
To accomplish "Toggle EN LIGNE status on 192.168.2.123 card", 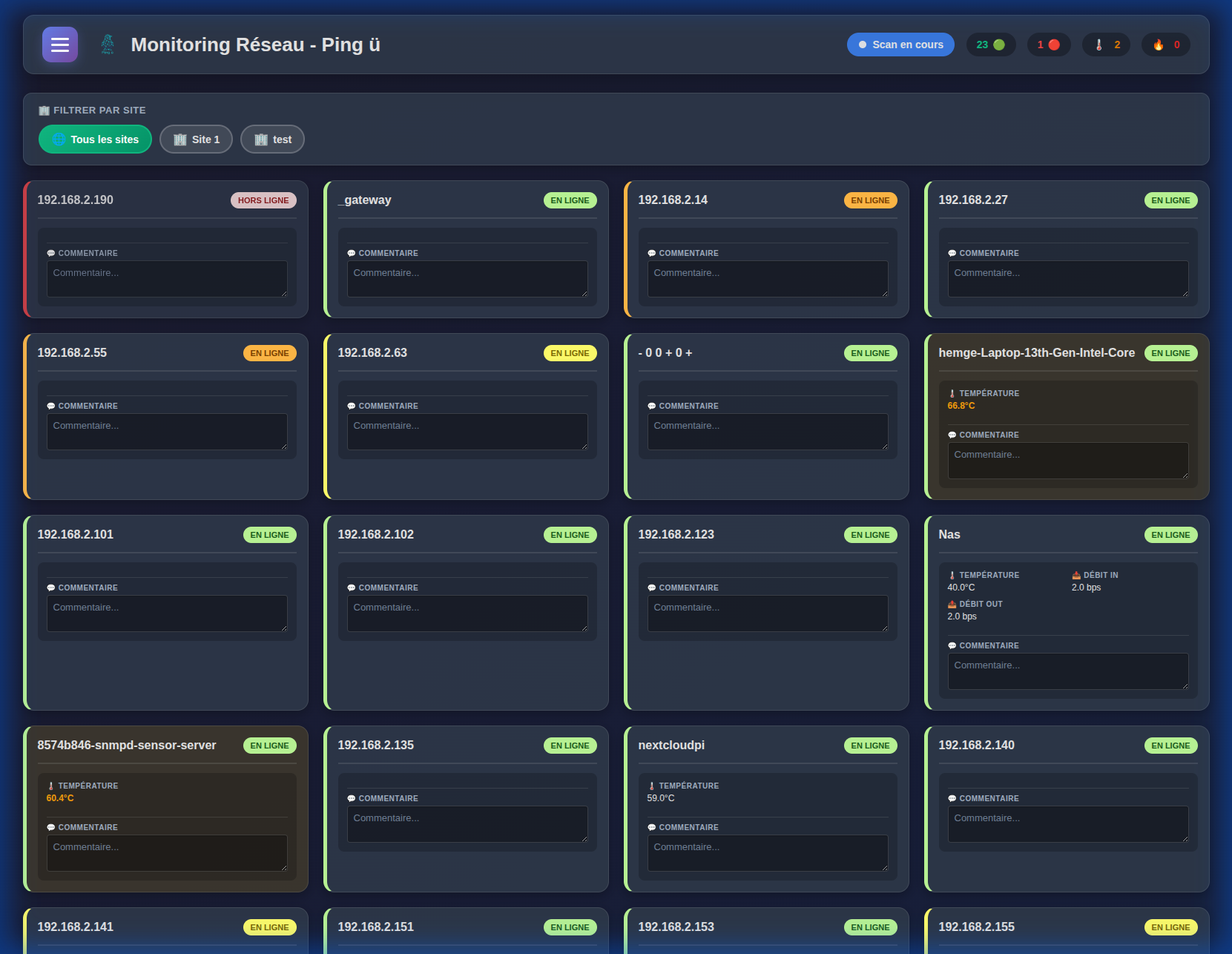I will point(870,534).
